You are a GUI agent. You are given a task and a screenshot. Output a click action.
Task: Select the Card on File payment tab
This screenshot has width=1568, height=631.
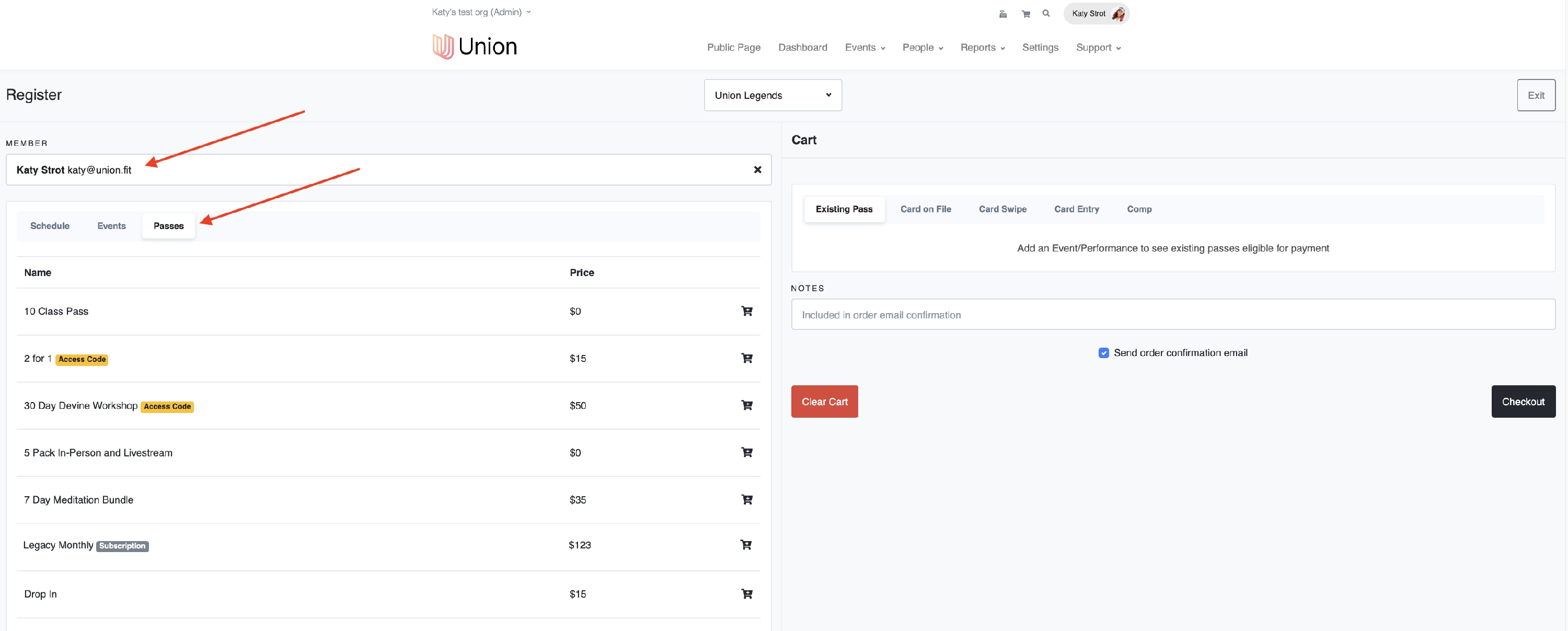pyautogui.click(x=925, y=209)
